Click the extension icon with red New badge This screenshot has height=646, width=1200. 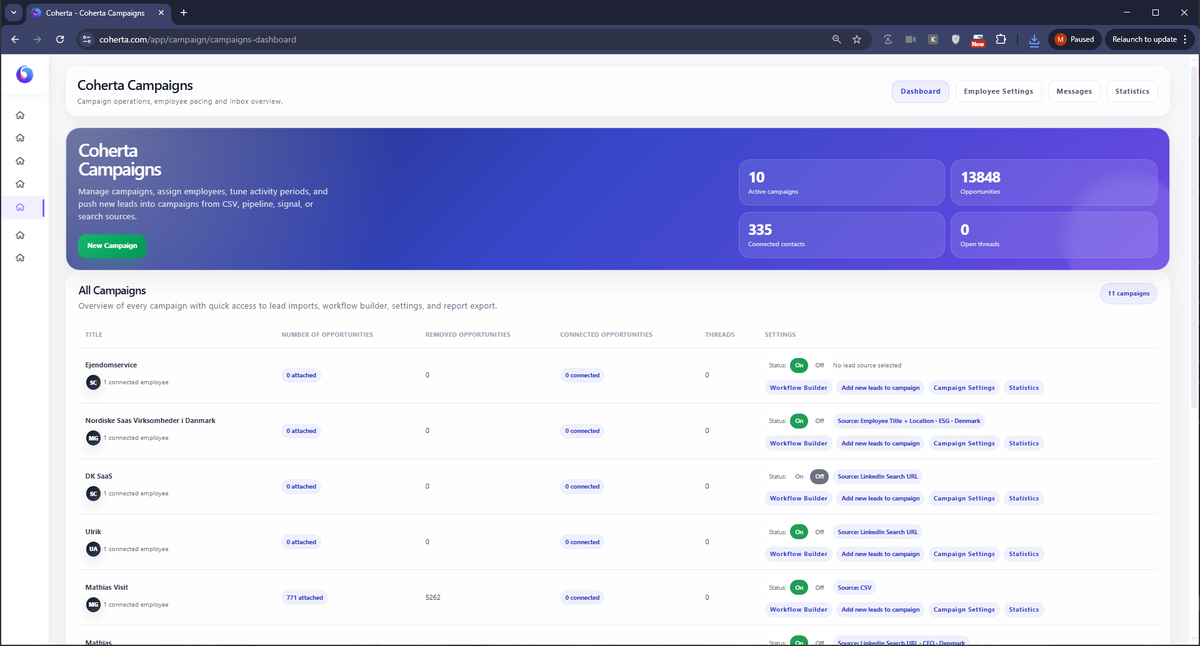click(x=978, y=40)
